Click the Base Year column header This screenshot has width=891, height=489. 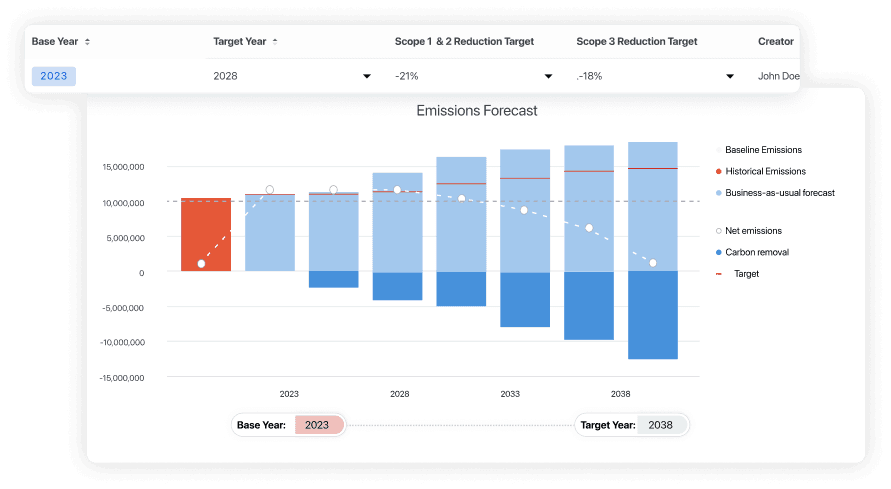pyautogui.click(x=54, y=42)
